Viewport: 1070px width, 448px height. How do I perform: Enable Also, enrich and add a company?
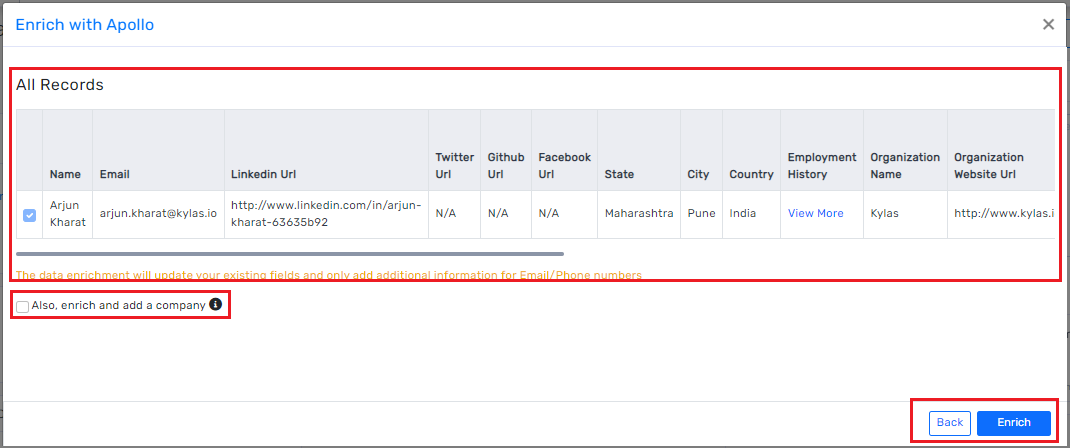(23, 307)
